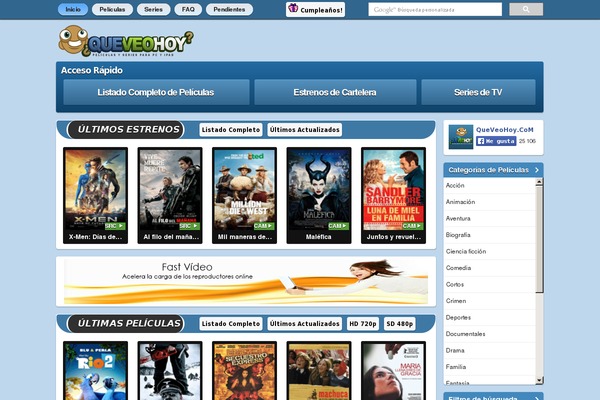The height and width of the screenshot is (400, 600).
Task: Click QueVeoHoy.CoM Facebook link
Action: 504,129
